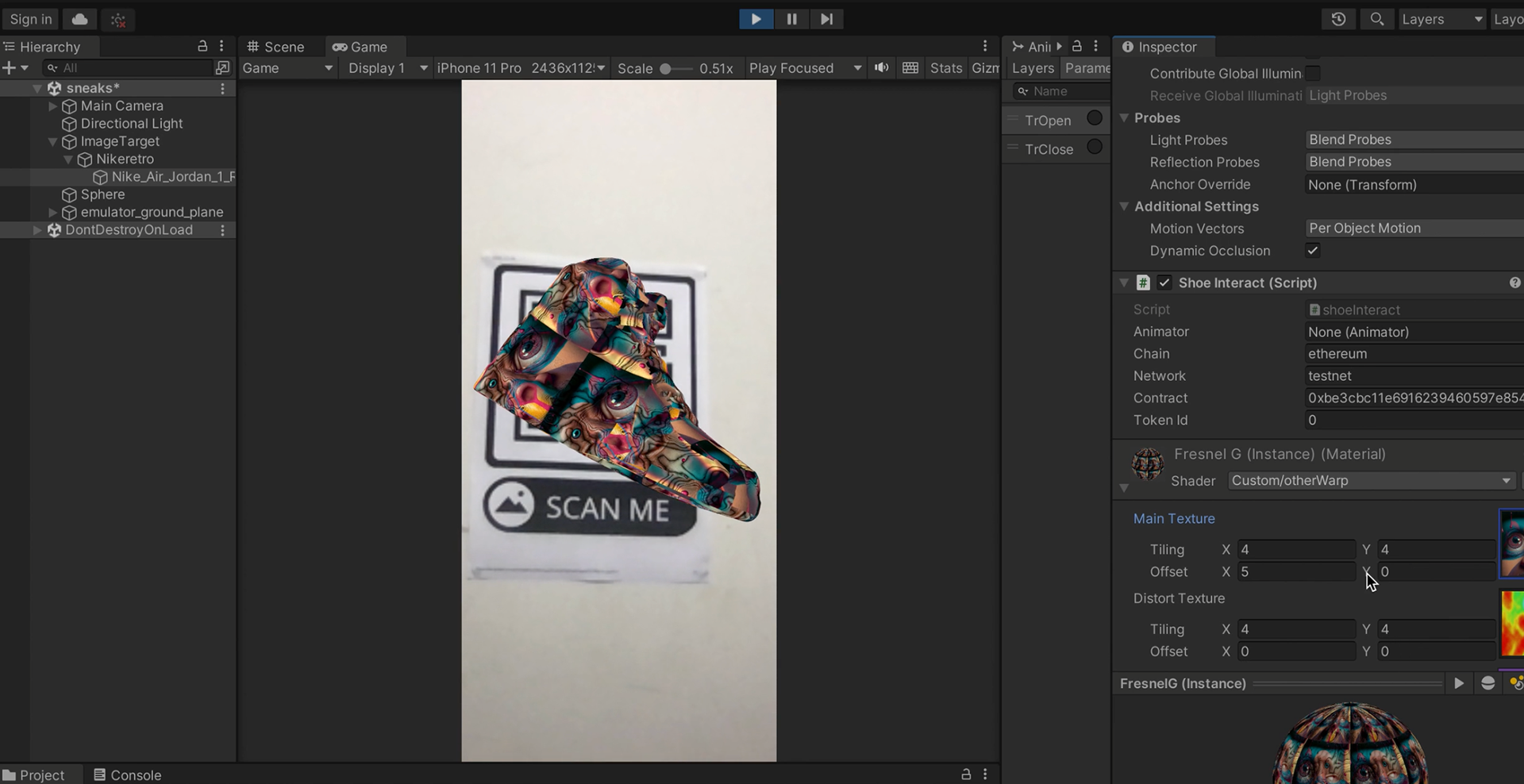Click the Sign in button
1524x784 pixels.
coord(31,19)
